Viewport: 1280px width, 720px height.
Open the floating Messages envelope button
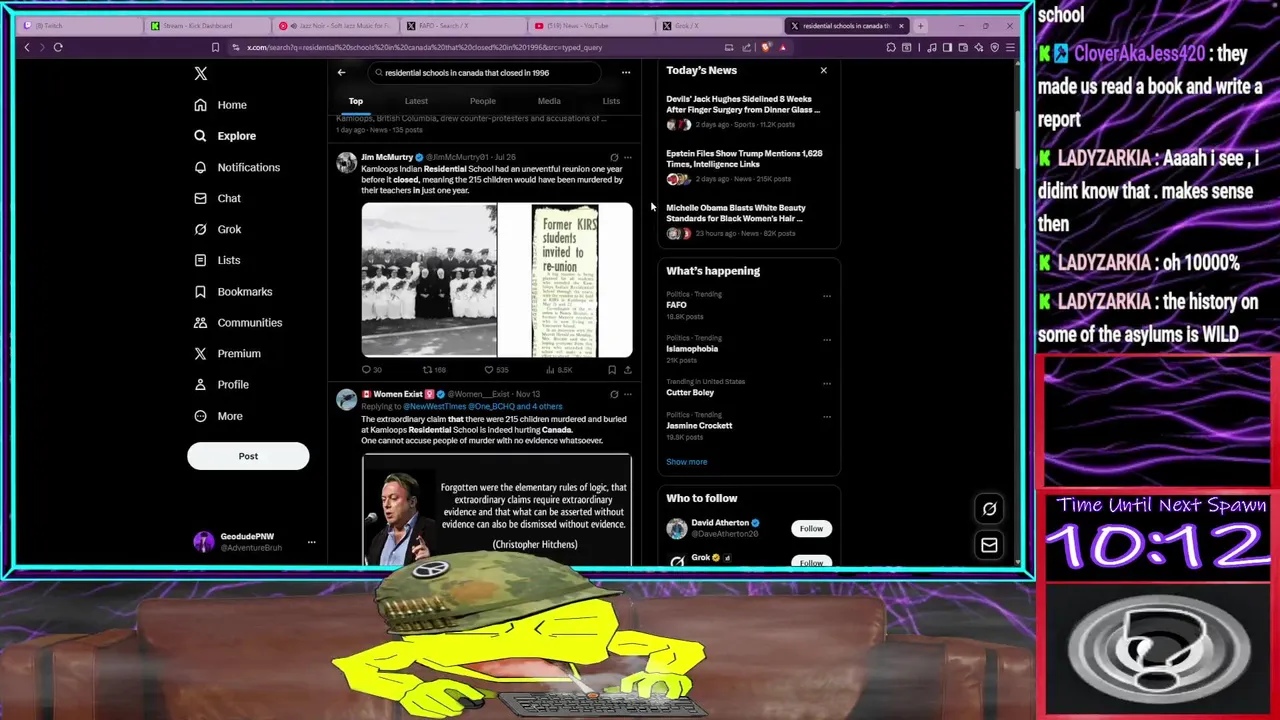989,545
